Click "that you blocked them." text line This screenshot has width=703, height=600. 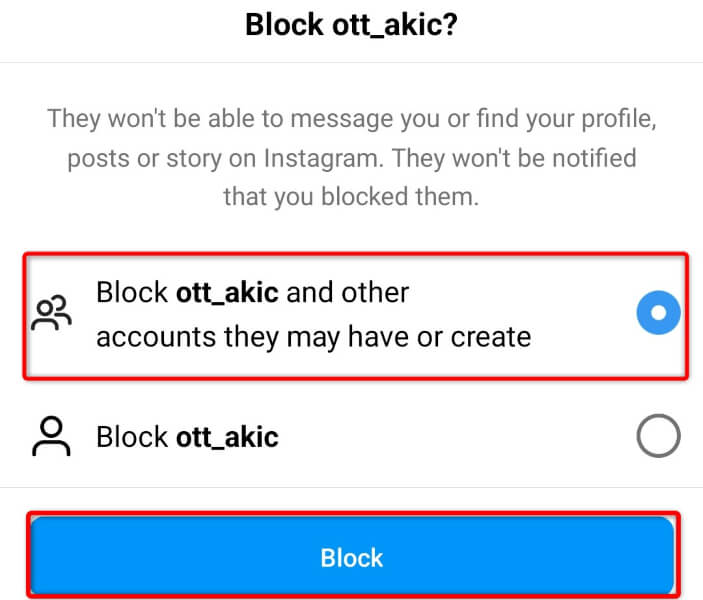click(x=351, y=196)
